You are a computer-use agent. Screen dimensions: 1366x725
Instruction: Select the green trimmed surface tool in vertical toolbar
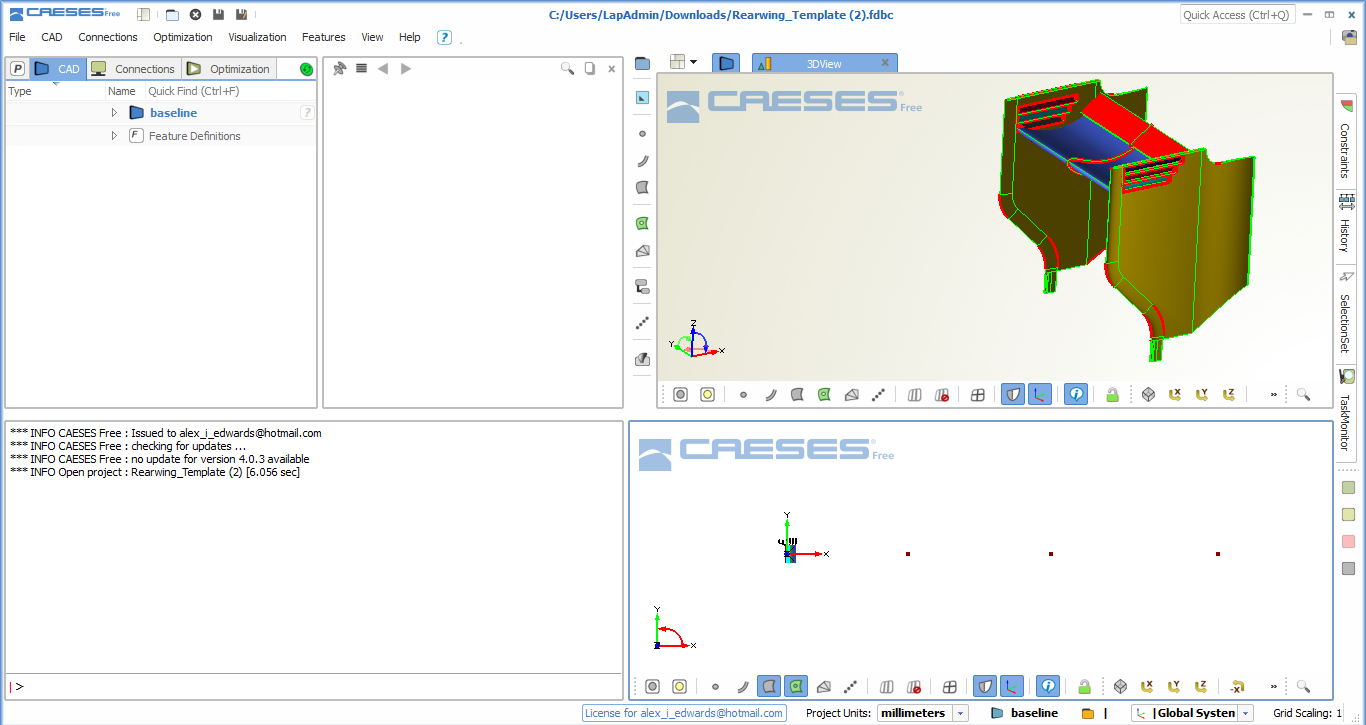[x=642, y=223]
